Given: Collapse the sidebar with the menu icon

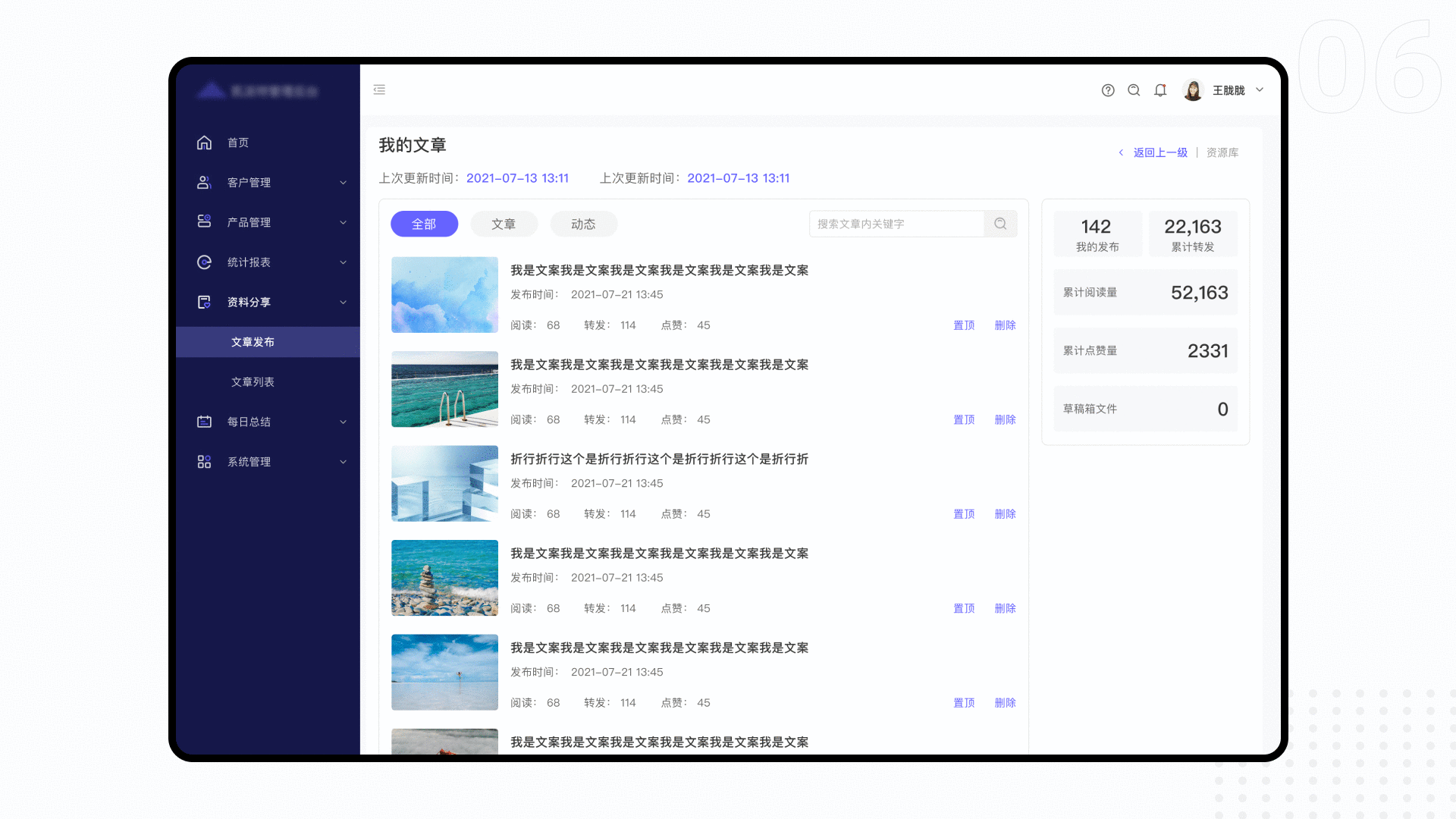Looking at the screenshot, I should pyautogui.click(x=379, y=89).
